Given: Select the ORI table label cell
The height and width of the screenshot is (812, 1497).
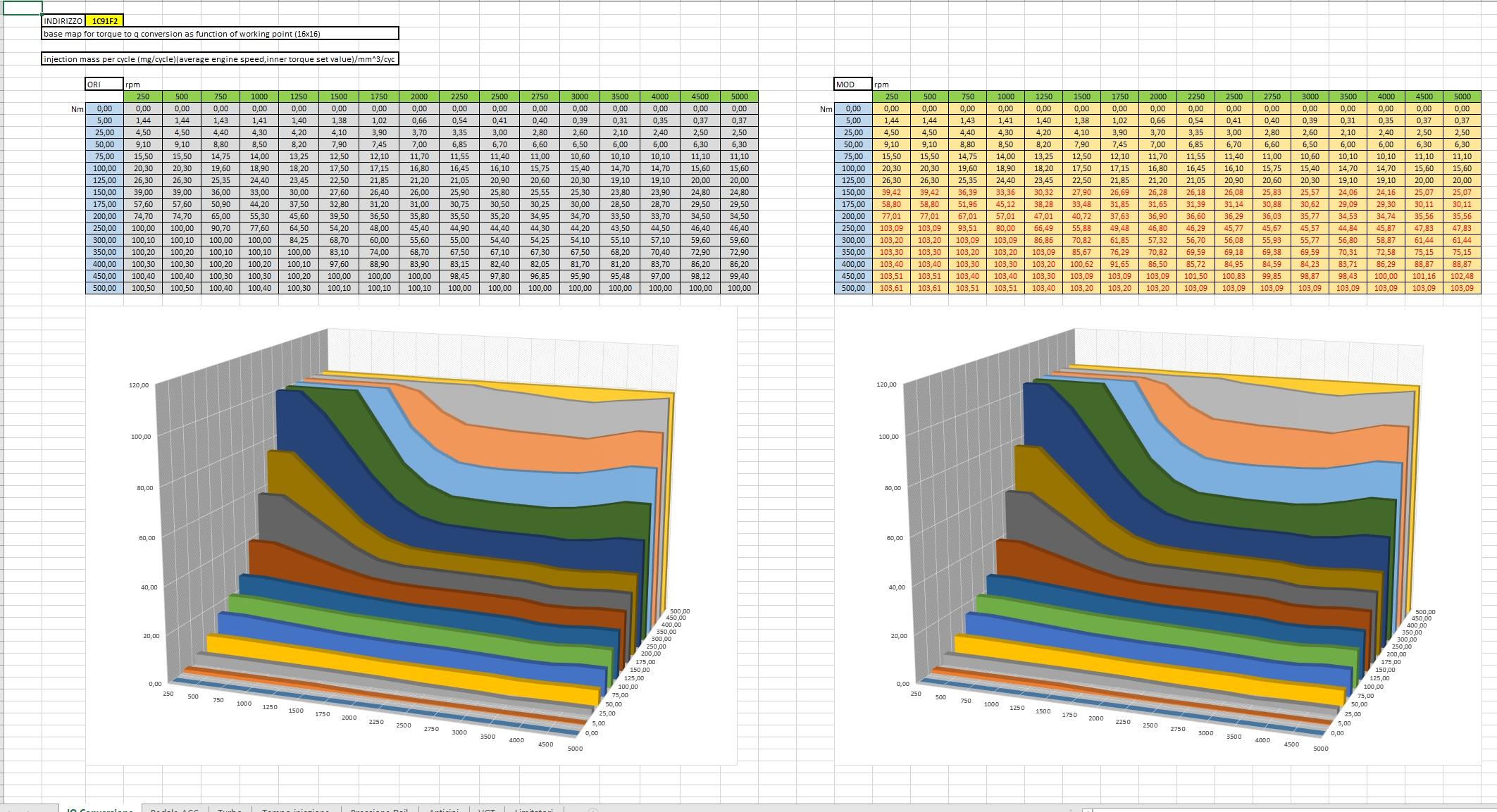Looking at the screenshot, I should point(104,84).
